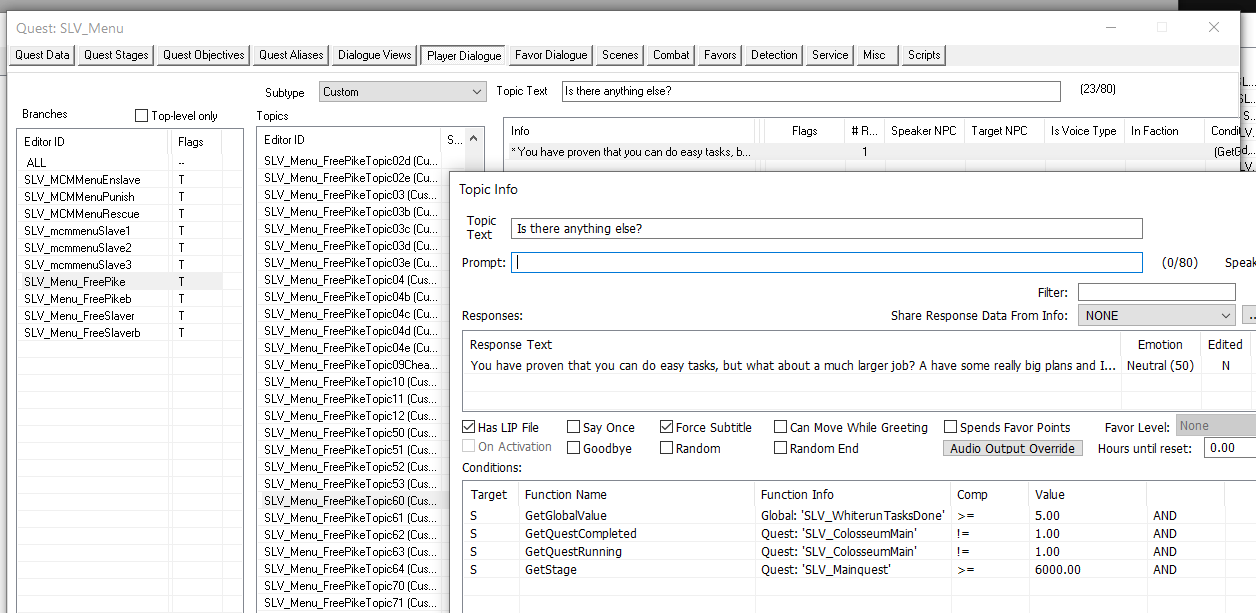Tick the Goodbye checkbox
This screenshot has width=1256, height=613.
tap(574, 448)
